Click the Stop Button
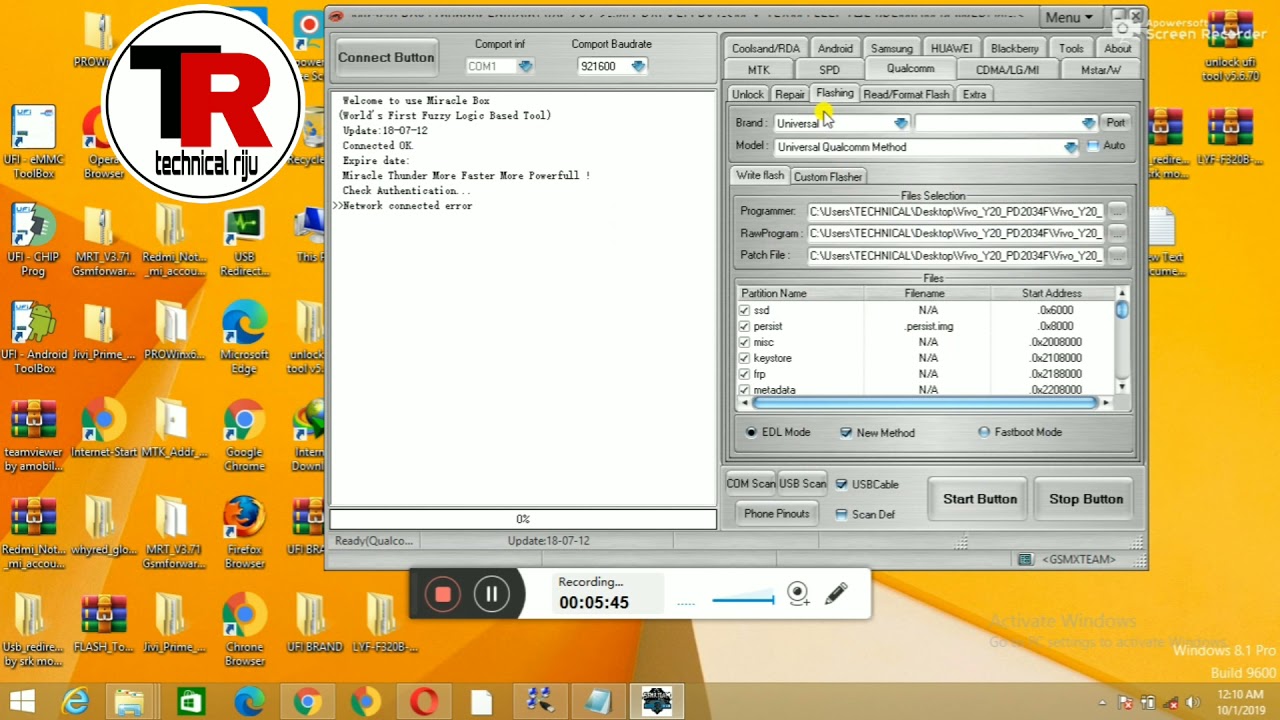The width and height of the screenshot is (1280, 720). point(1086,499)
